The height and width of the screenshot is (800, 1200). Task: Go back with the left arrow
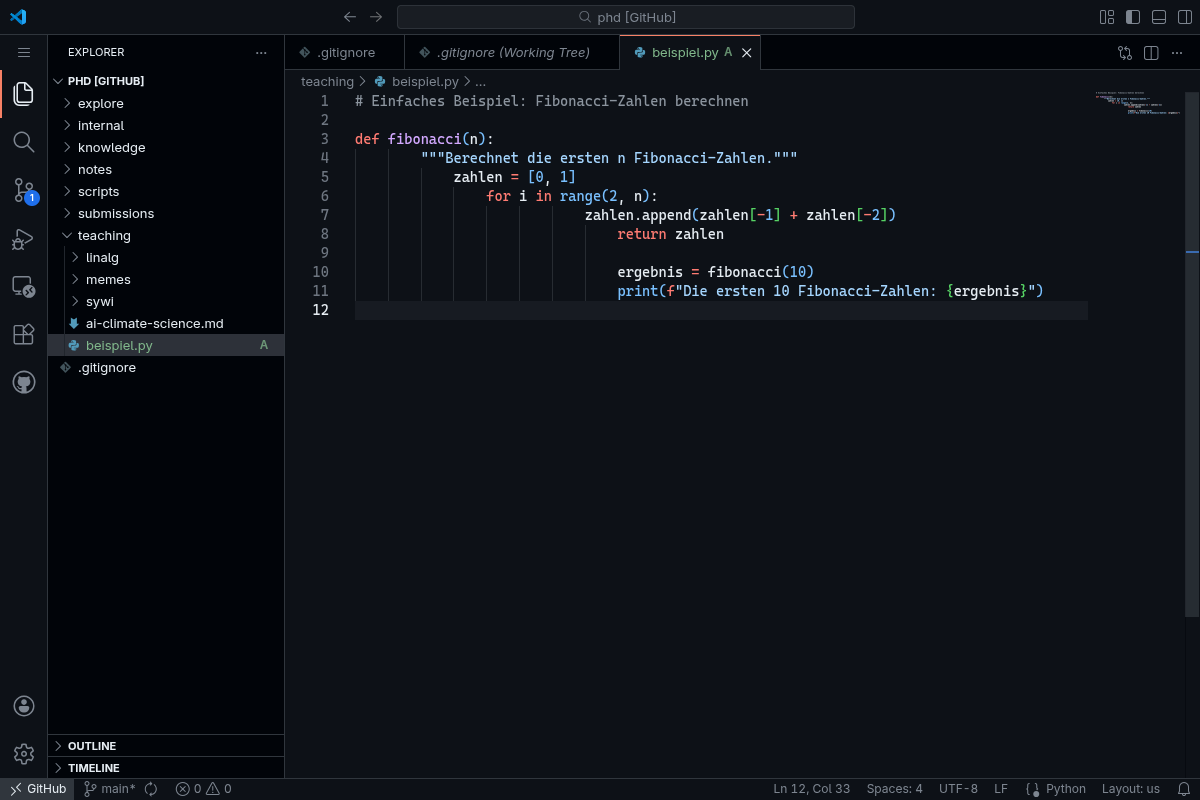tap(349, 17)
